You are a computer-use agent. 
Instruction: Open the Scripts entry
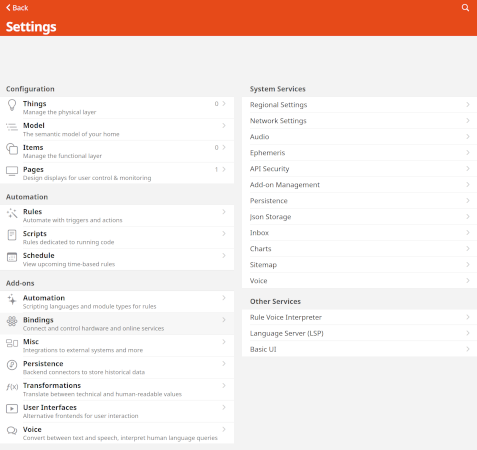[117, 238]
